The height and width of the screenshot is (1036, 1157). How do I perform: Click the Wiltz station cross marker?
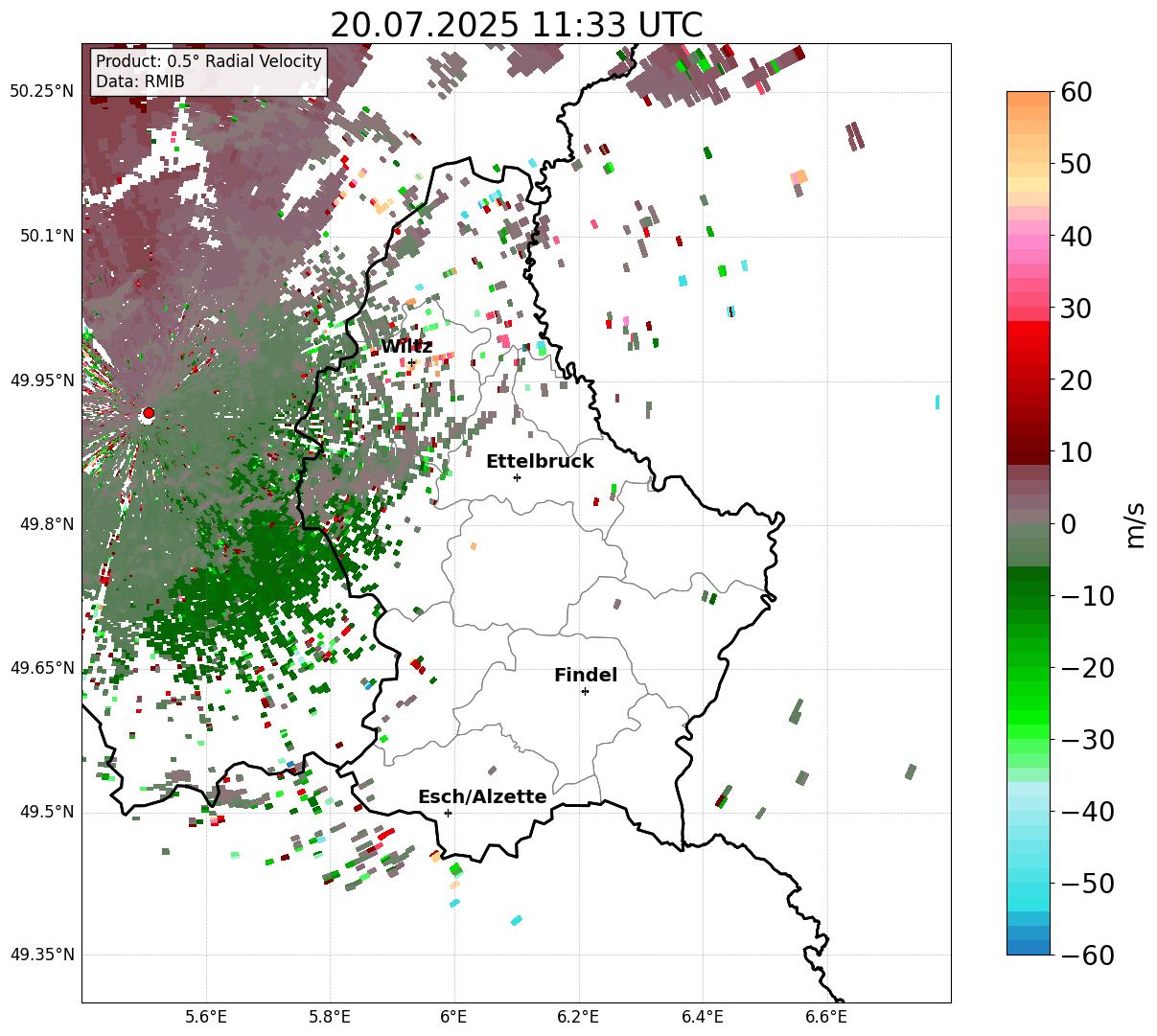[411, 362]
